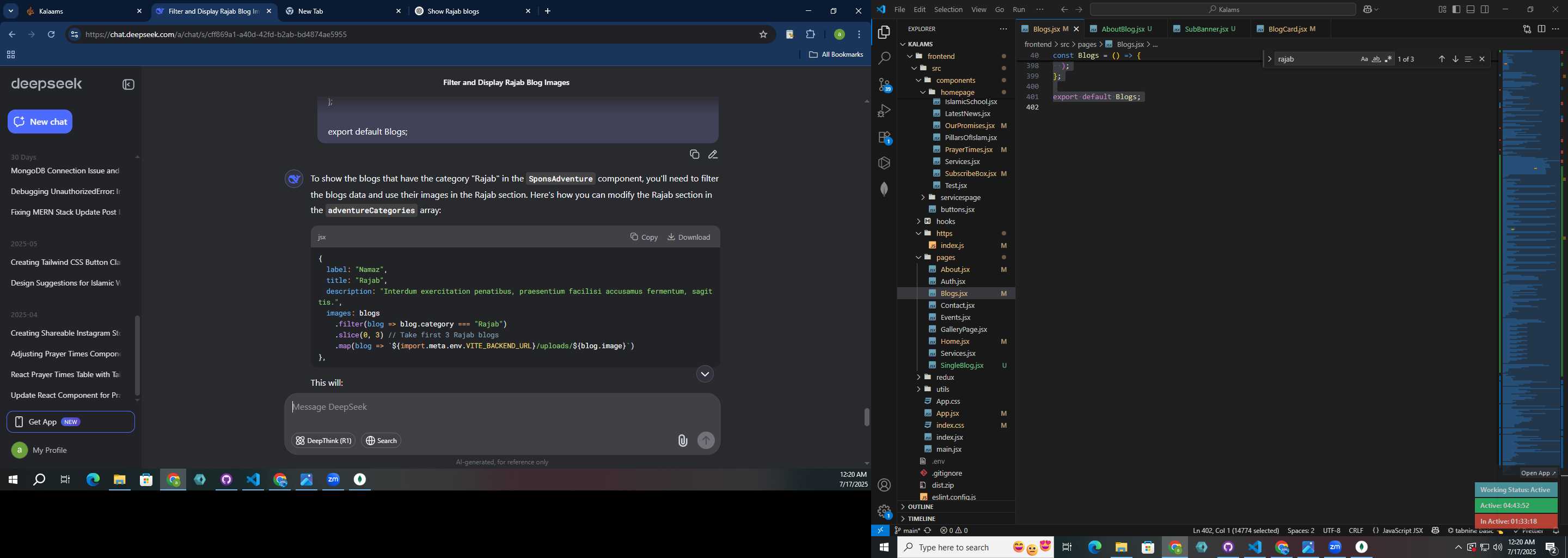Toggle the bottom Panel in VS Code
Image resolution: width=1568 pixels, height=558 pixels.
(1470, 10)
